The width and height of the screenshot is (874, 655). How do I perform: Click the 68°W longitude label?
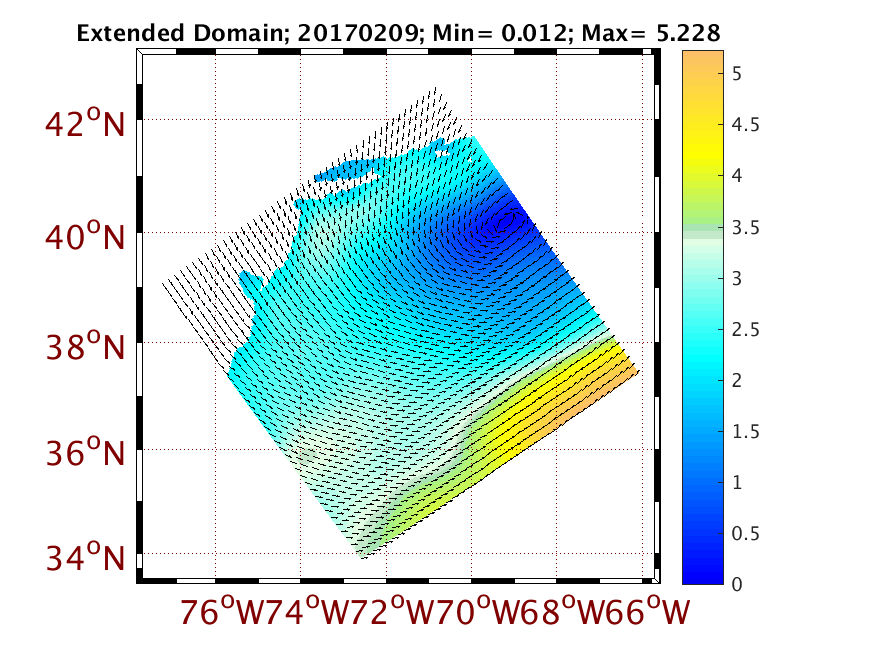tap(564, 611)
